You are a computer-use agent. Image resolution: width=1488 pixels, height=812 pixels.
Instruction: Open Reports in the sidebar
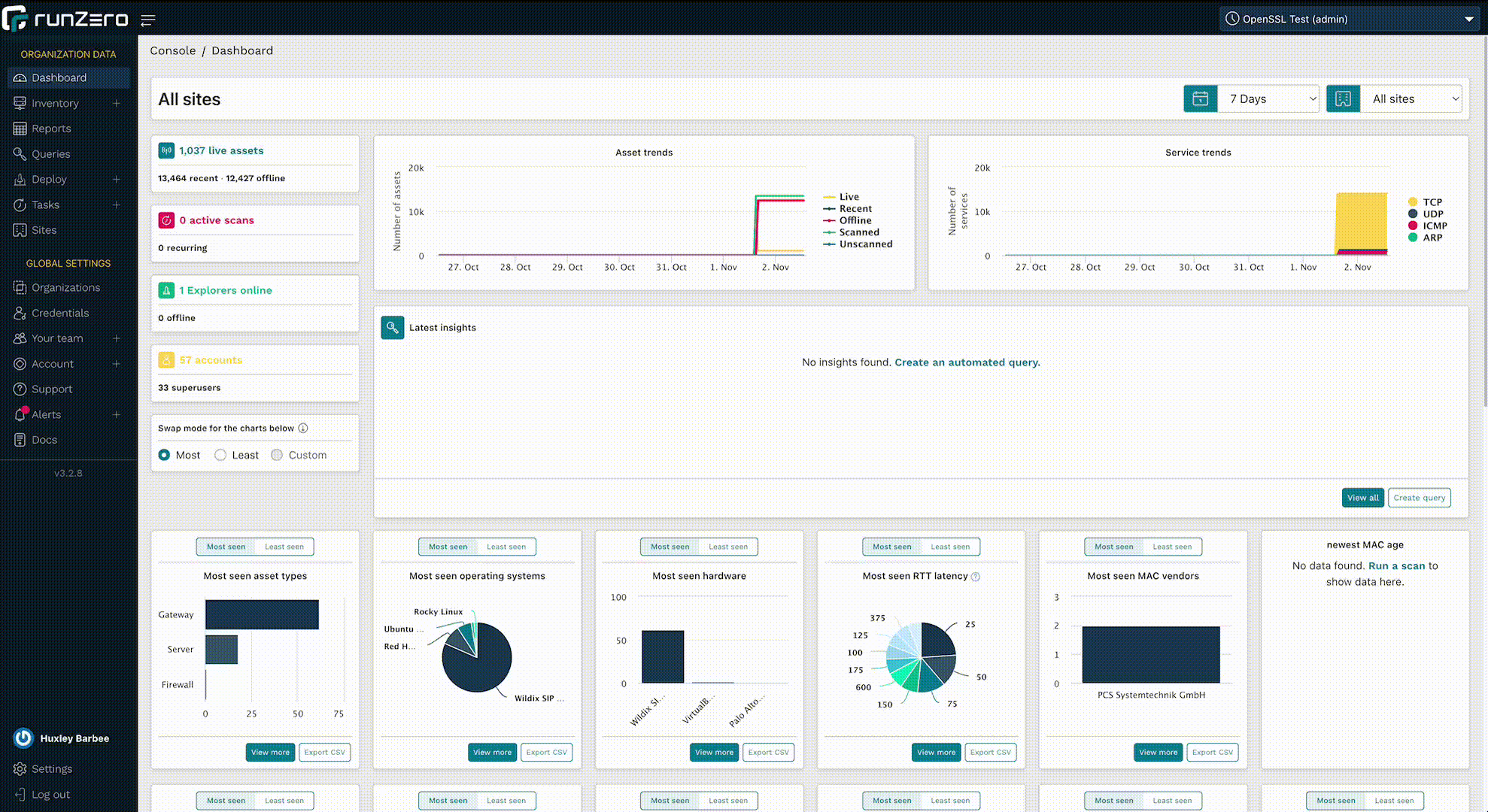coord(51,129)
